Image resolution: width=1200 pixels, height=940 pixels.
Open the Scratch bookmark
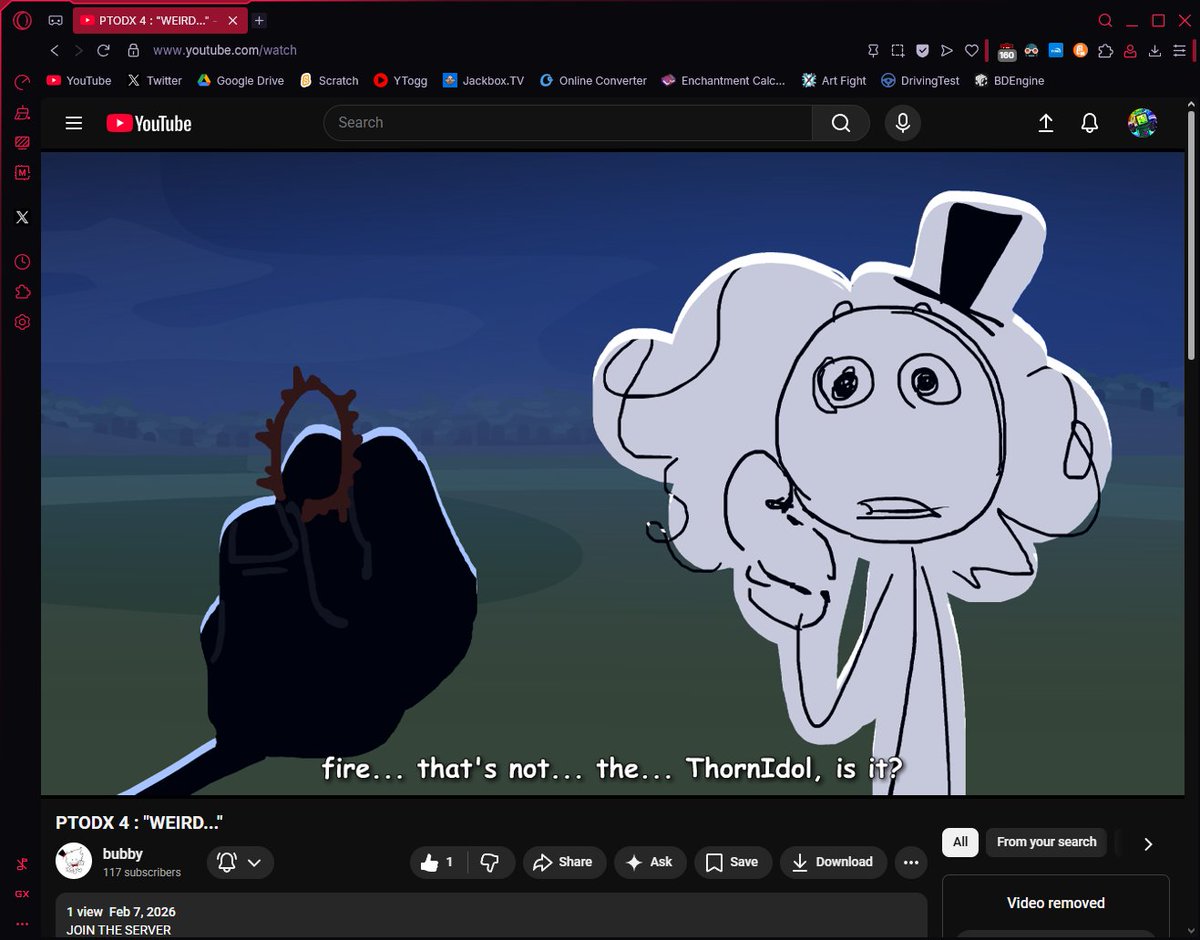(x=329, y=81)
